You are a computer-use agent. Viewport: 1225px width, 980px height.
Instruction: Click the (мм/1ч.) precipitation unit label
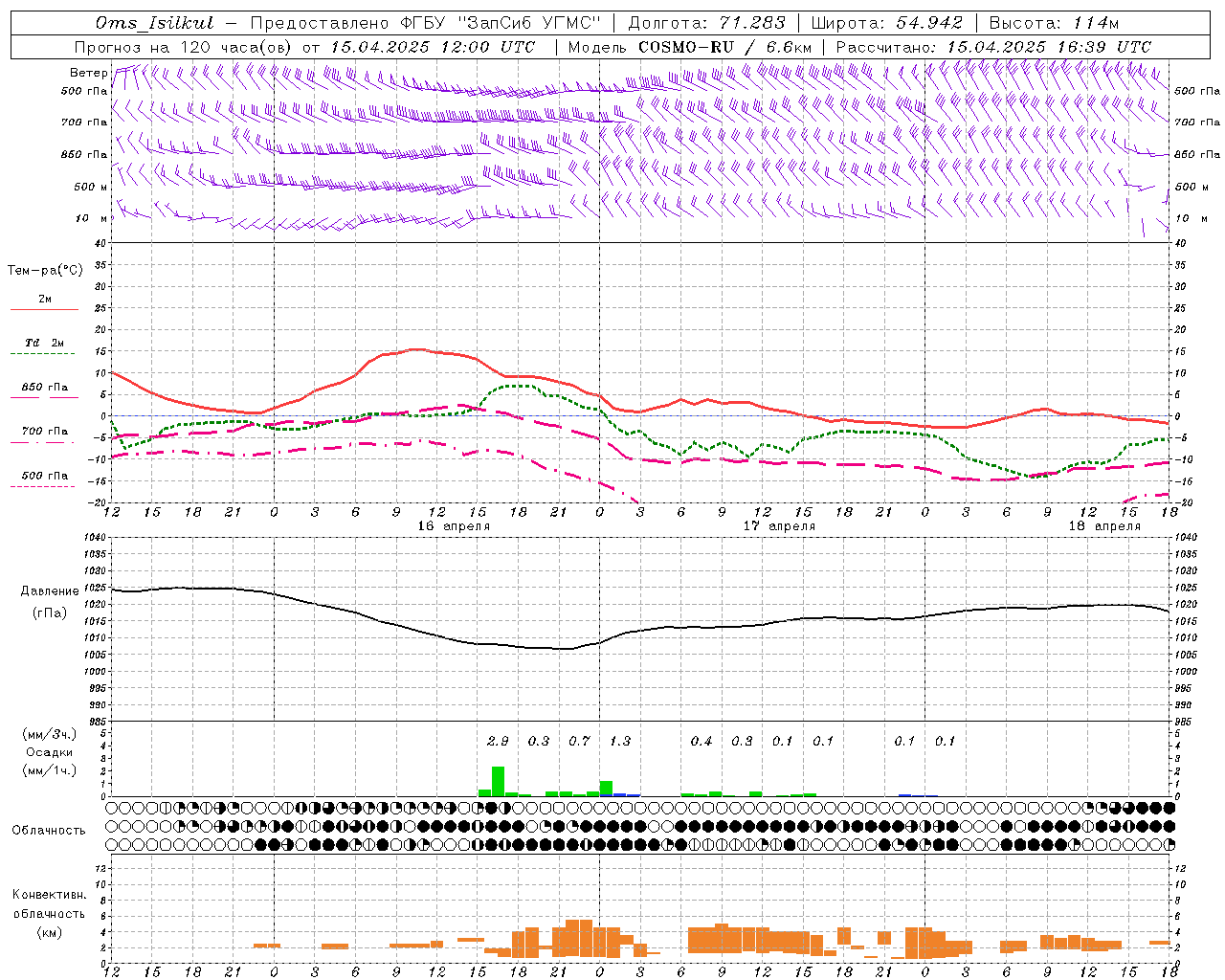coord(50,770)
